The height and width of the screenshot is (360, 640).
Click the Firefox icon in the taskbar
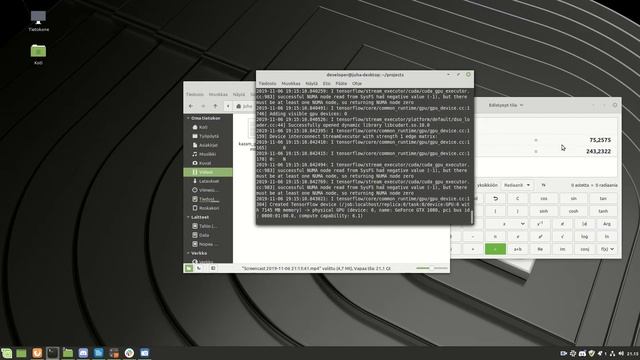(37, 353)
